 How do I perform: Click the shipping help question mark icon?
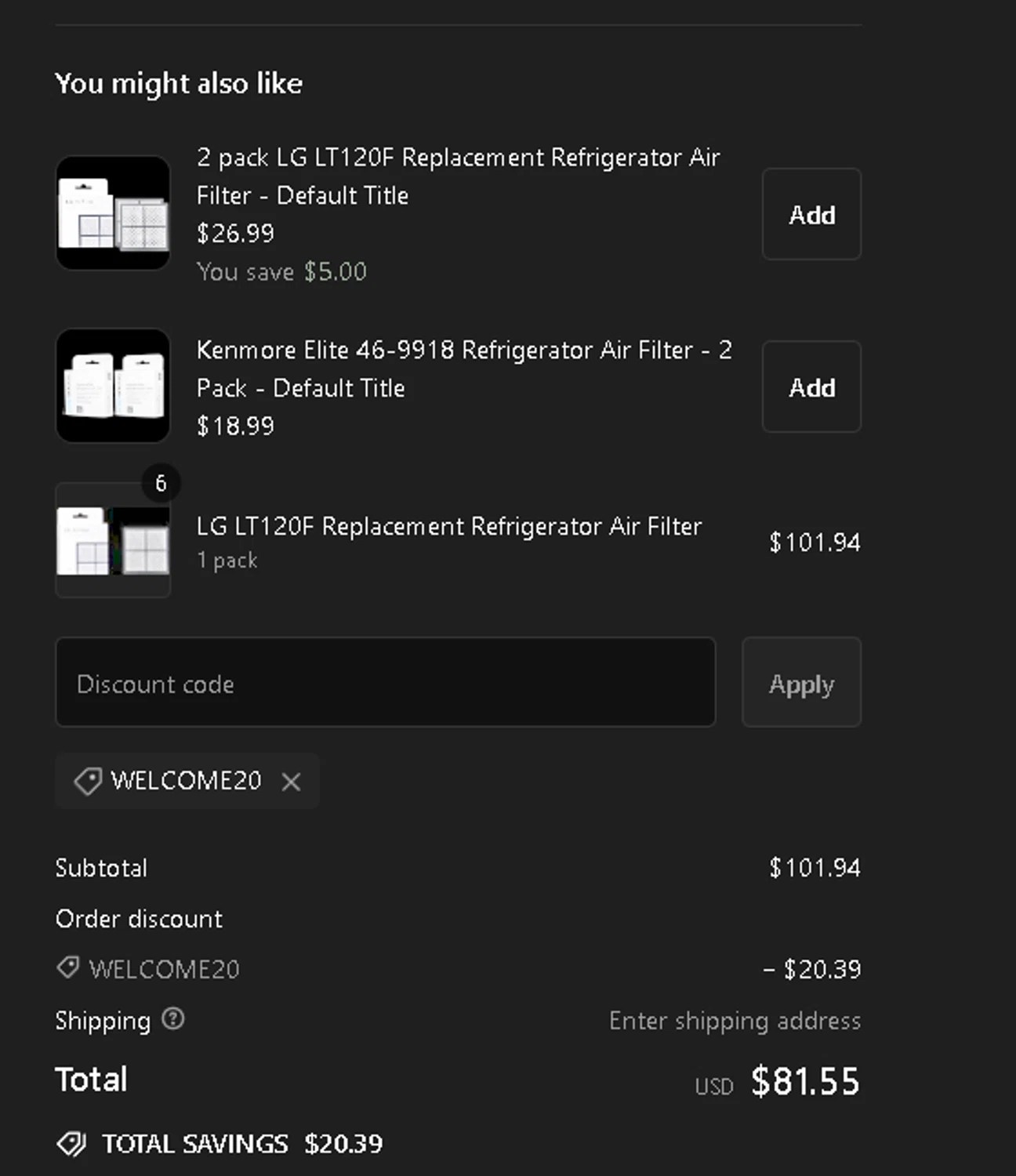(x=172, y=1019)
